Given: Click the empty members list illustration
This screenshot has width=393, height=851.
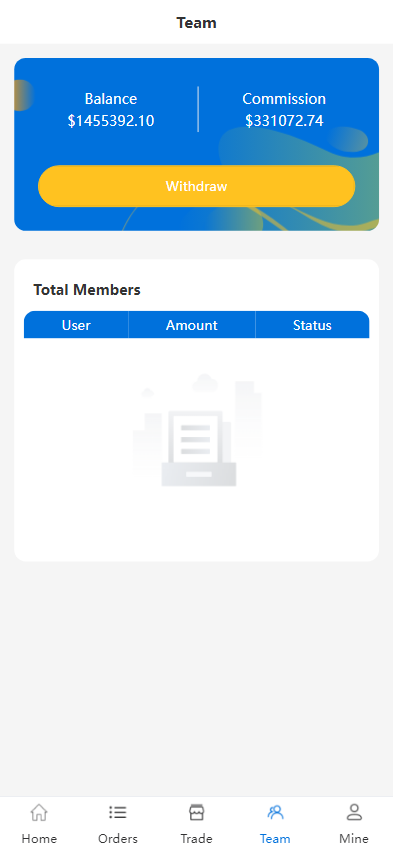Looking at the screenshot, I should [x=196, y=430].
